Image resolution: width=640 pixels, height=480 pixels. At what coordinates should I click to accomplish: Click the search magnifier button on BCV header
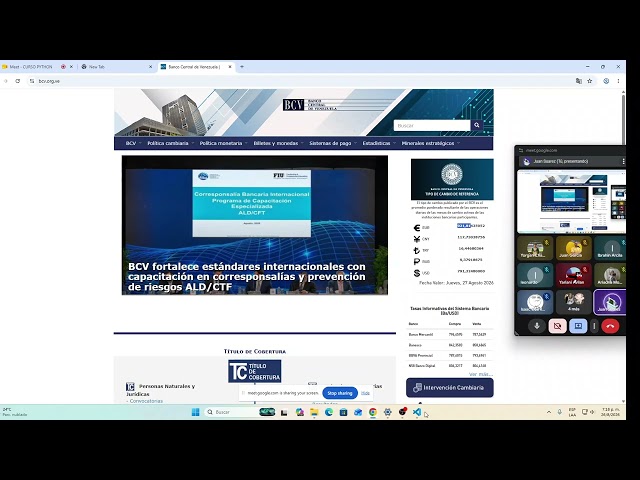pos(477,125)
